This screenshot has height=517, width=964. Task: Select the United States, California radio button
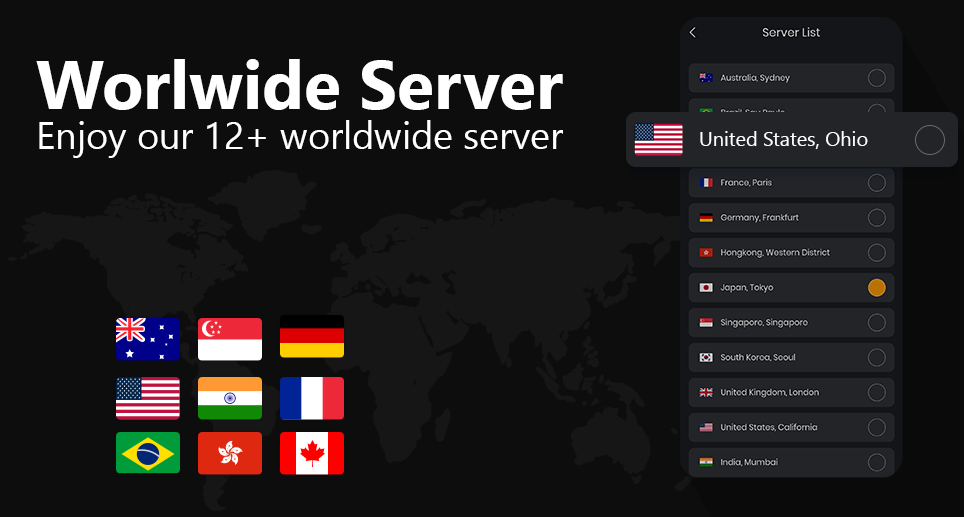pos(876,427)
